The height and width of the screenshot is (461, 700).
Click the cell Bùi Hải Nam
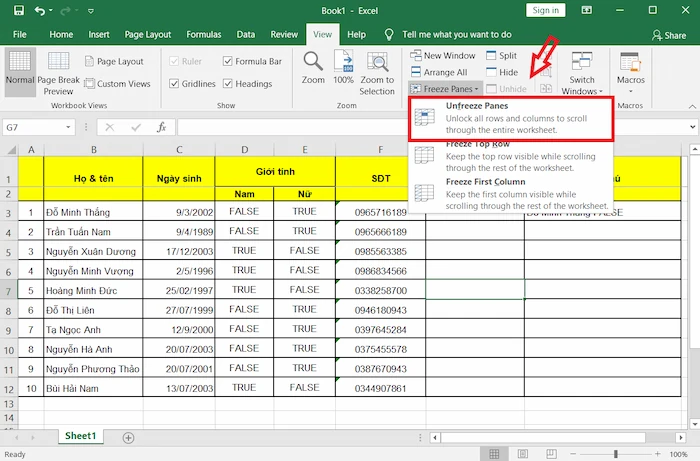click(x=93, y=388)
